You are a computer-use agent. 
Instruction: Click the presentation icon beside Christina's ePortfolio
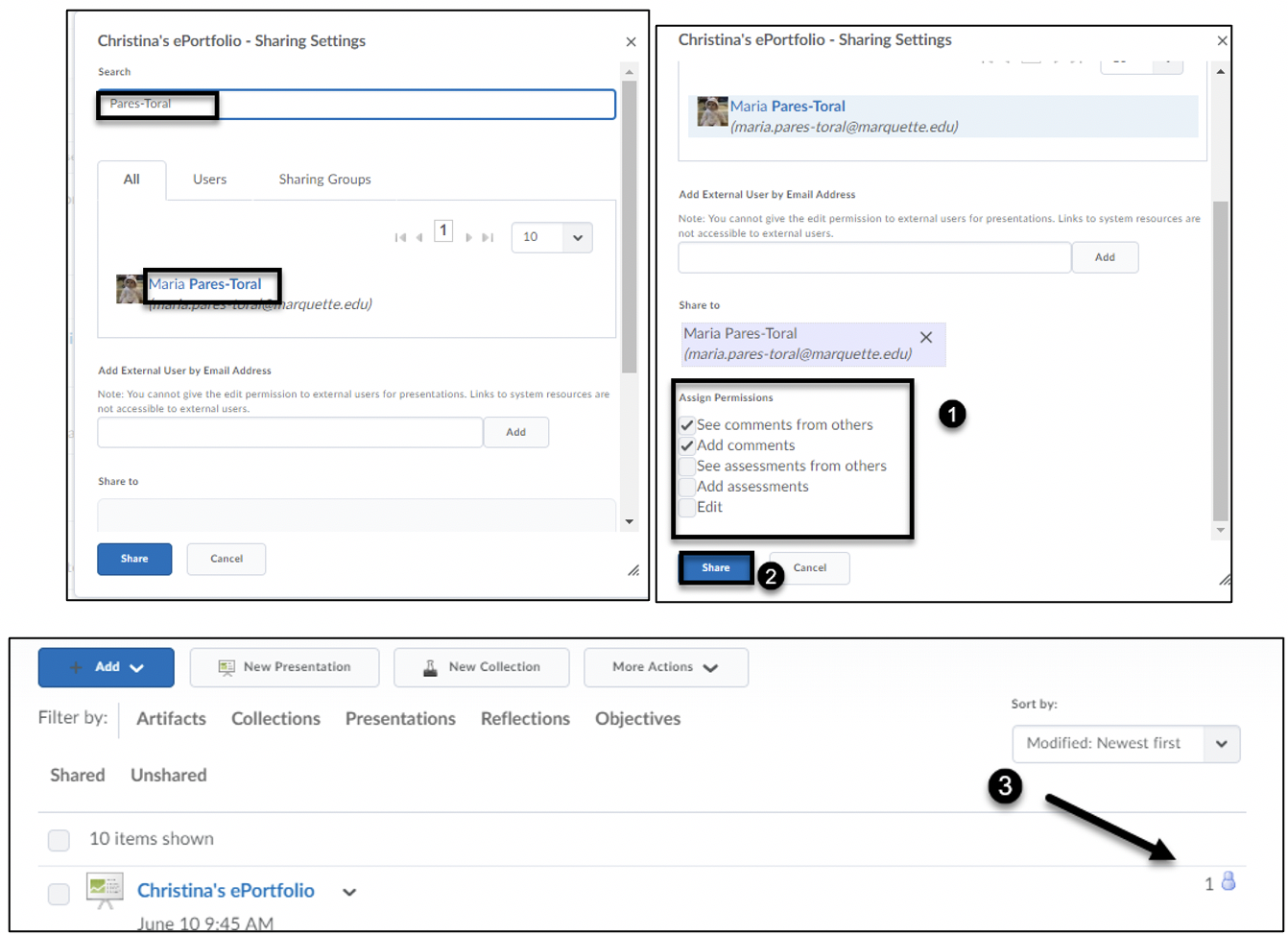tap(105, 890)
